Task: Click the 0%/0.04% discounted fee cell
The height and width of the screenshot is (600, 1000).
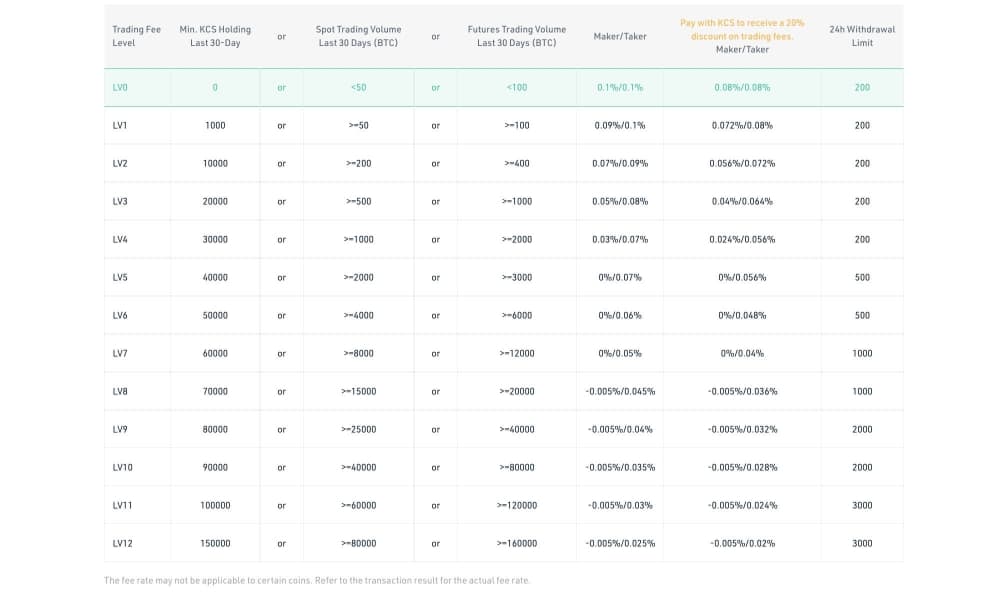Action: pos(742,353)
